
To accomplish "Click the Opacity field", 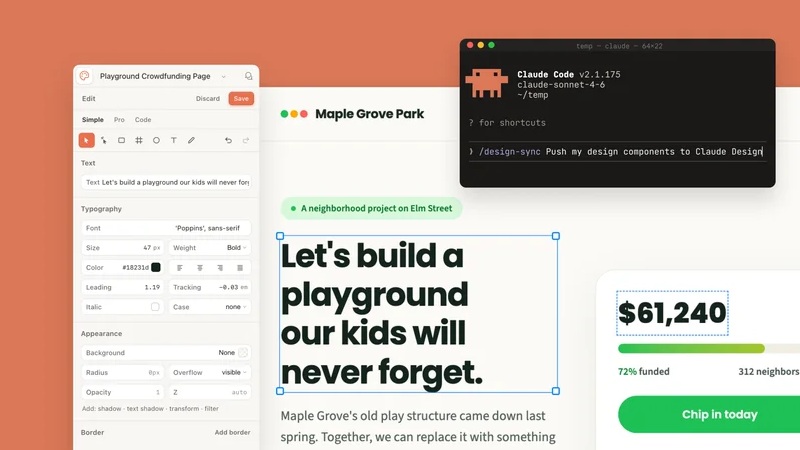I will (x=122, y=392).
